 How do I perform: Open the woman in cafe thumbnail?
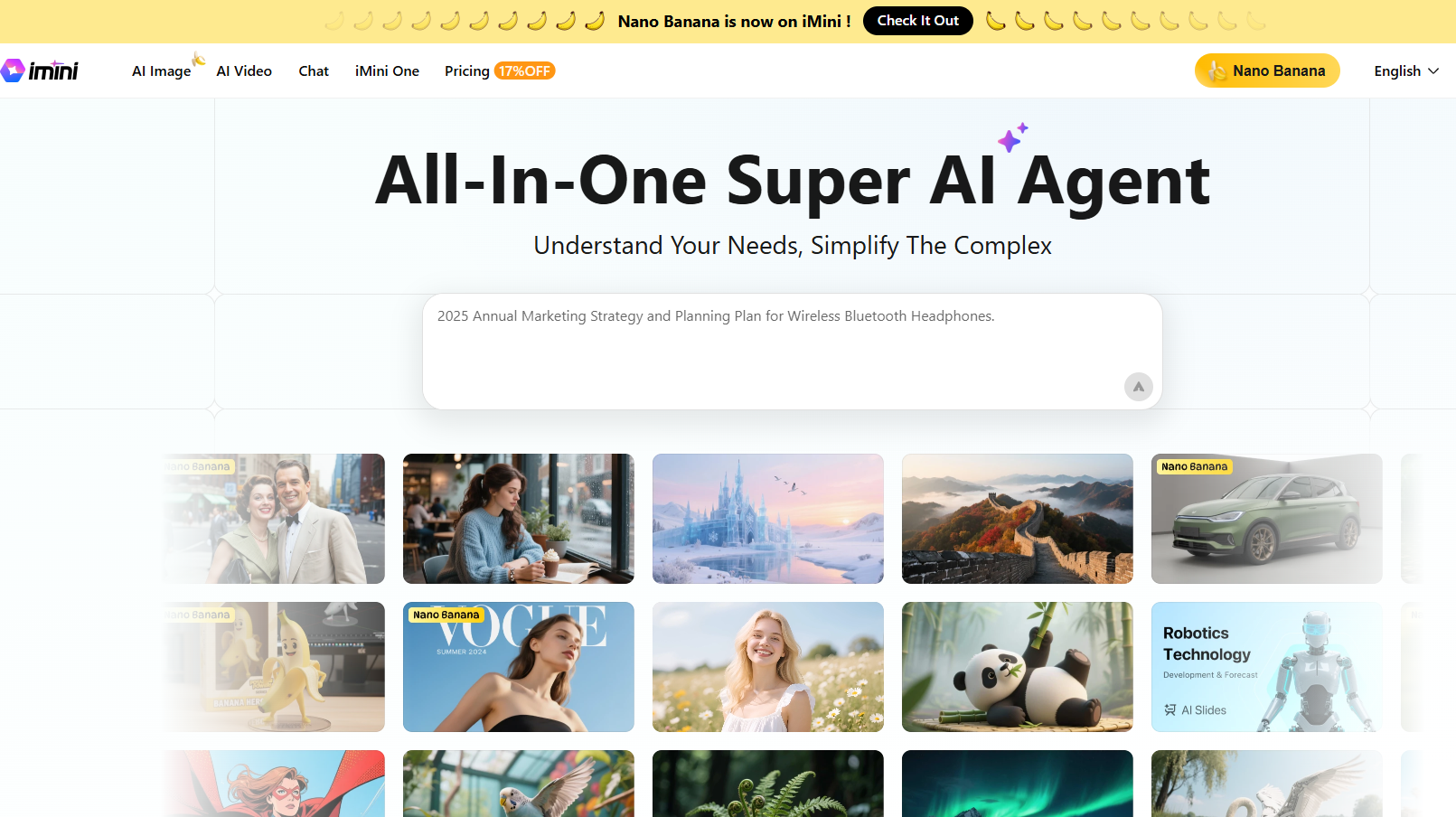pos(519,519)
